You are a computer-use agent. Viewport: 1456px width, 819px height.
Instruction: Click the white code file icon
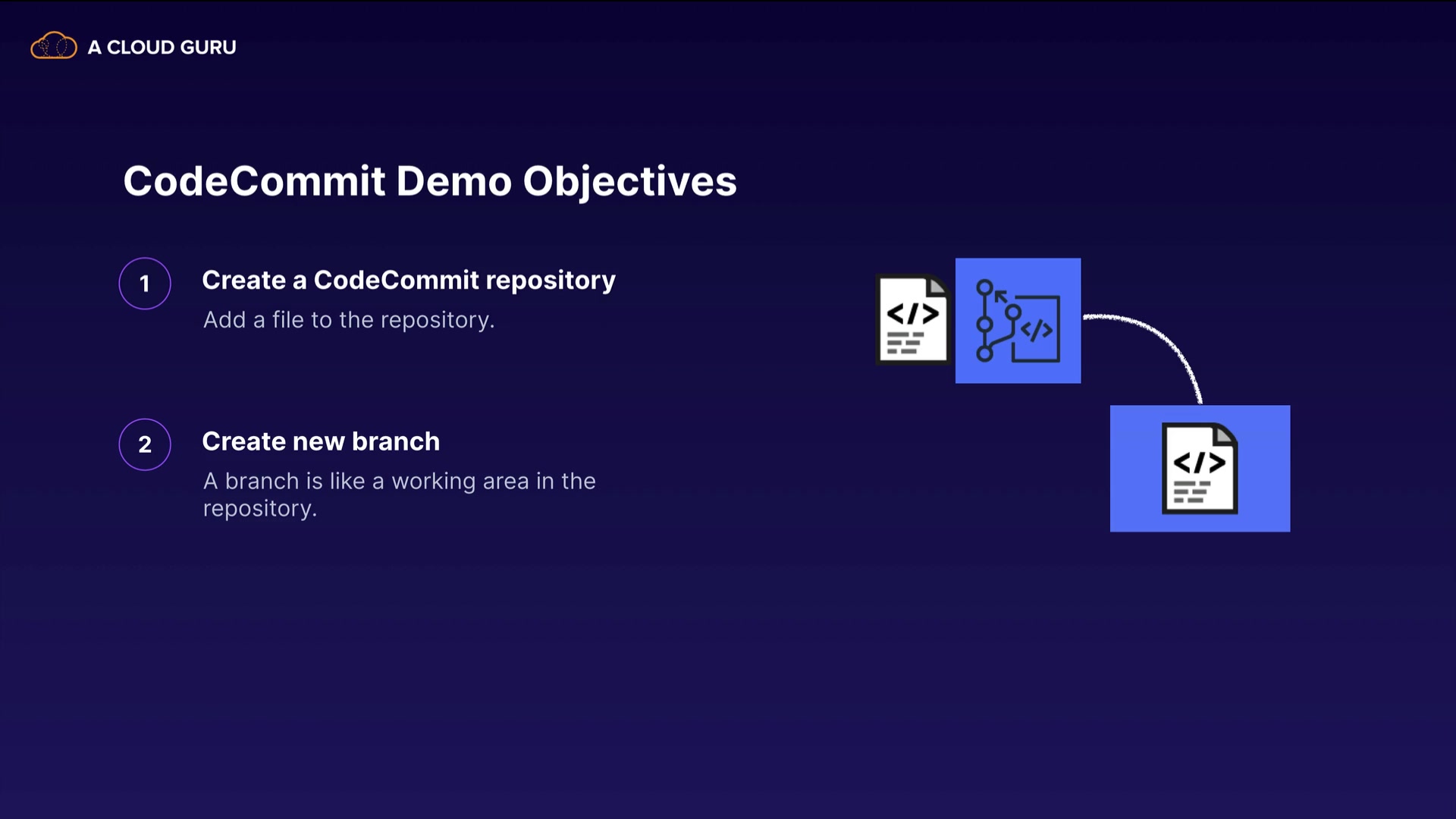913,319
